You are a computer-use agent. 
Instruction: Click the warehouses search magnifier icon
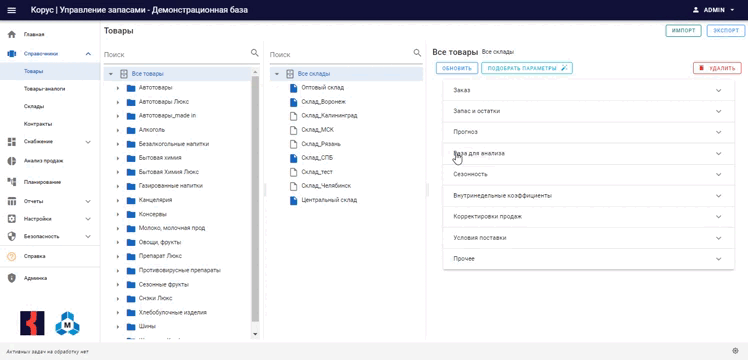point(417,53)
